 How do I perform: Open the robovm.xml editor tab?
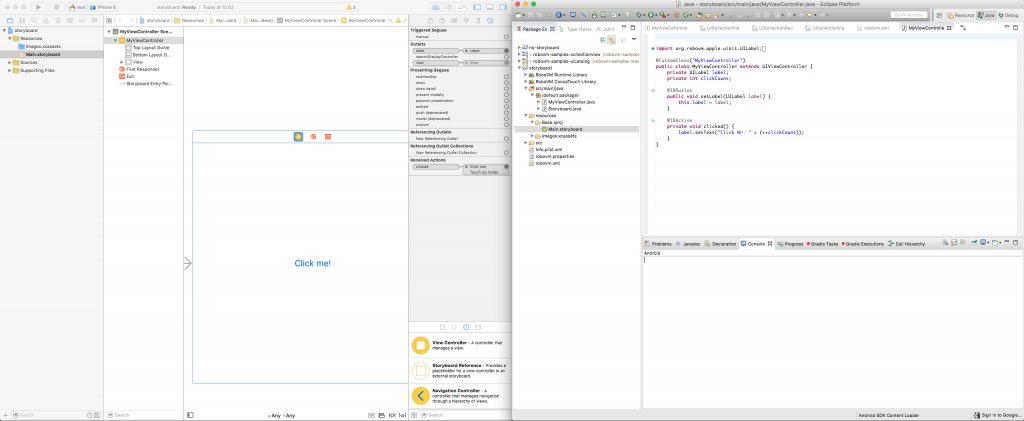tap(876, 28)
